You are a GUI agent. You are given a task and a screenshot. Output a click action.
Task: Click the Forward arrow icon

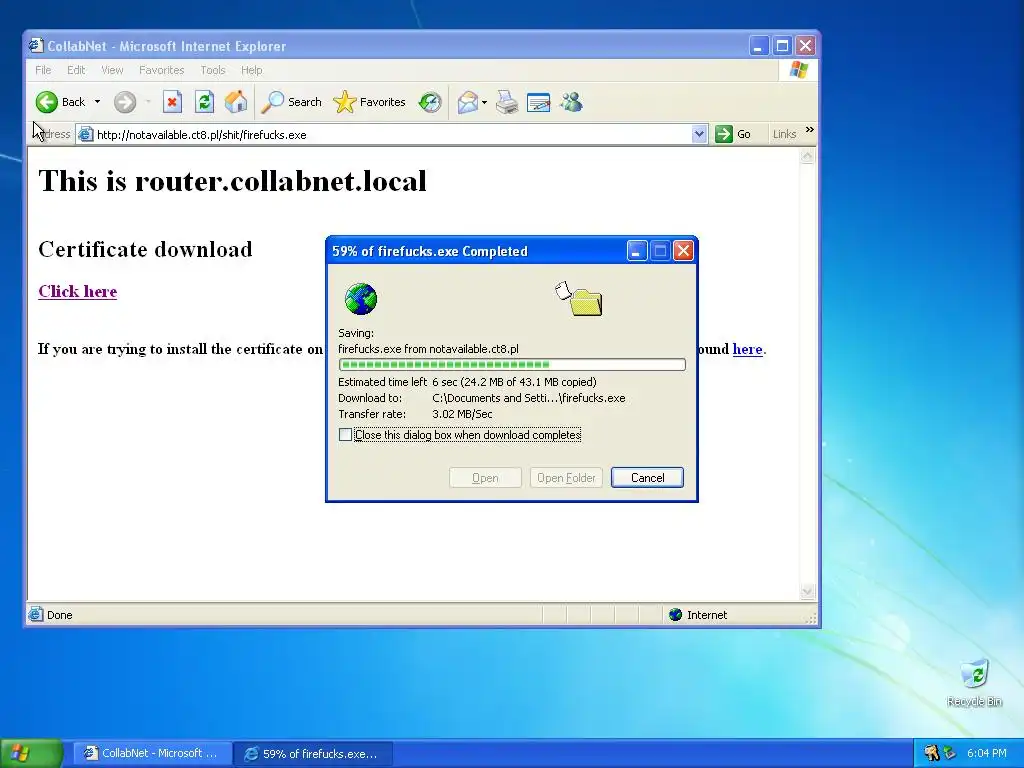[125, 102]
